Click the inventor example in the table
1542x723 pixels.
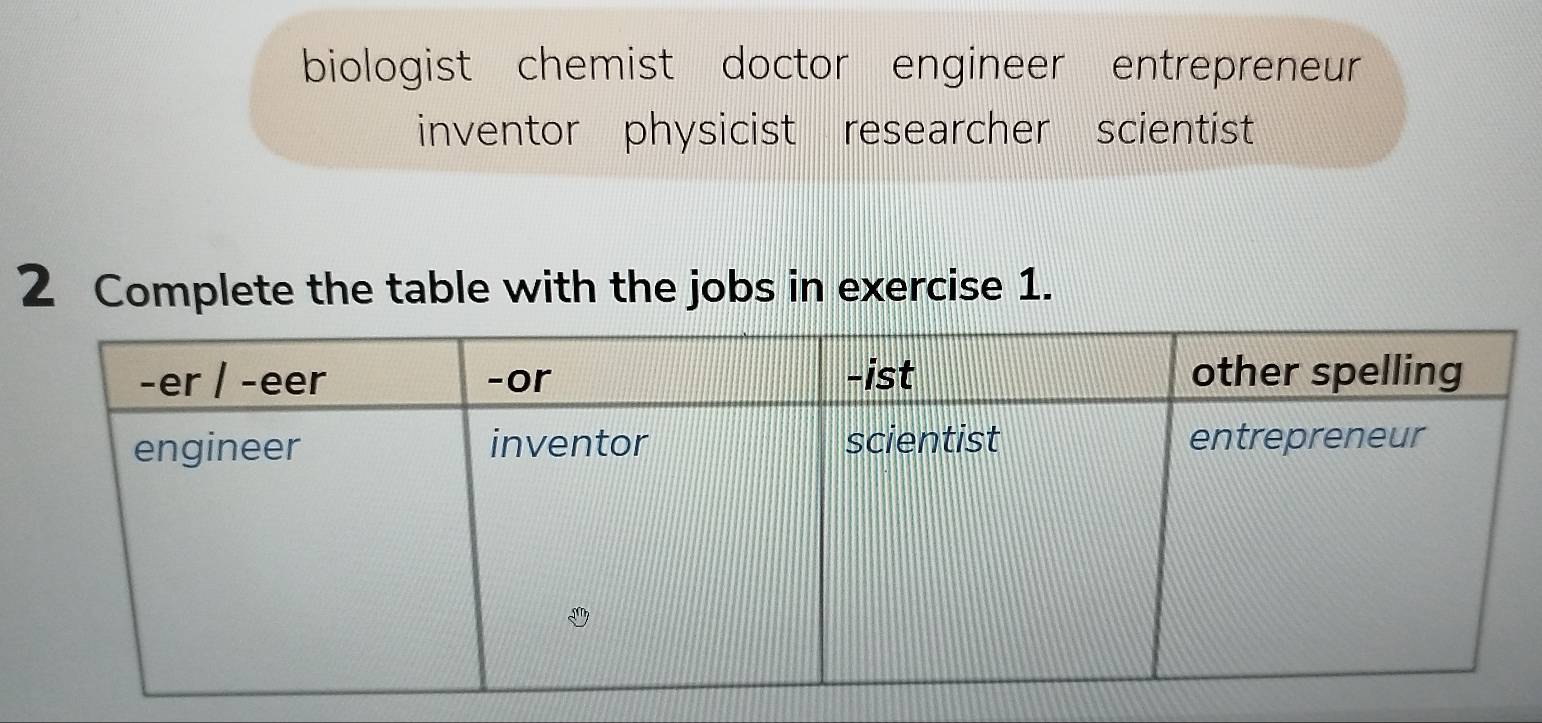click(x=569, y=442)
